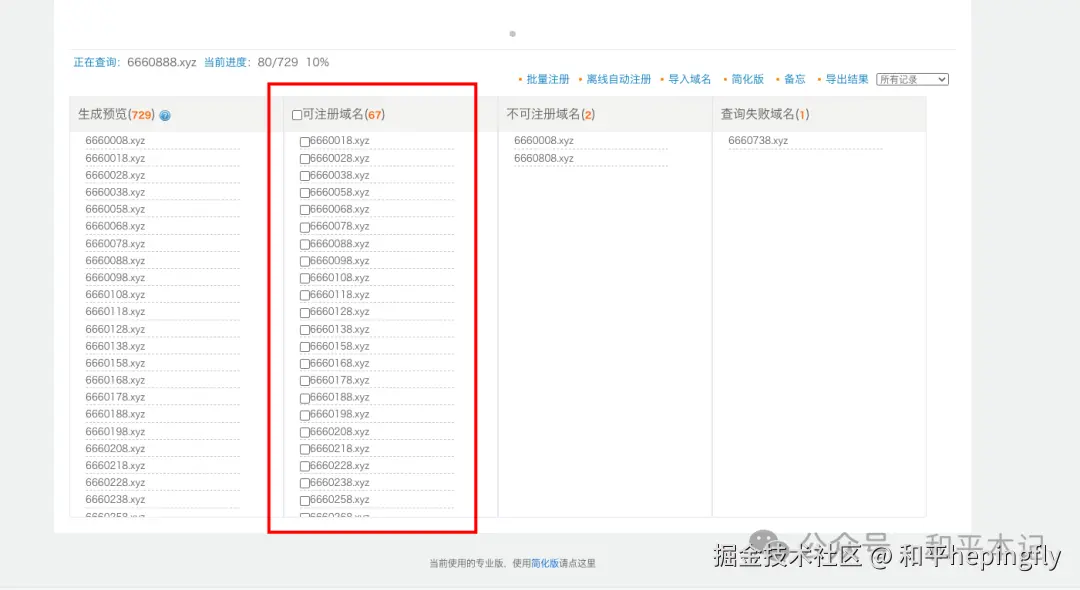Select 6660068.xyz in the 生成预览 list
Screen dimensions: 1080x590
[x=115, y=226]
